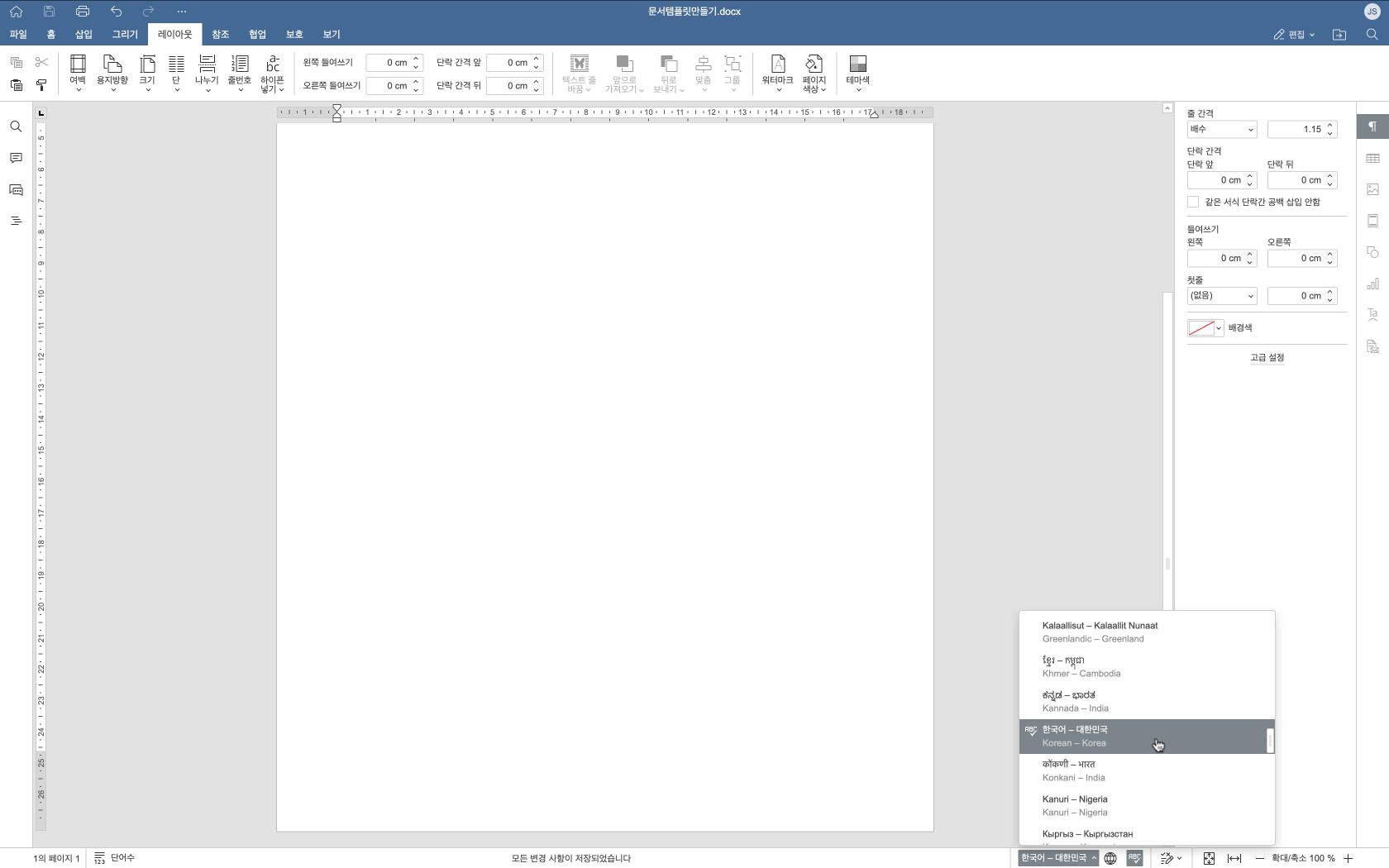Click the 배경색 background color swatch
Screen dimensions: 1389x868
pyautogui.click(x=1200, y=328)
